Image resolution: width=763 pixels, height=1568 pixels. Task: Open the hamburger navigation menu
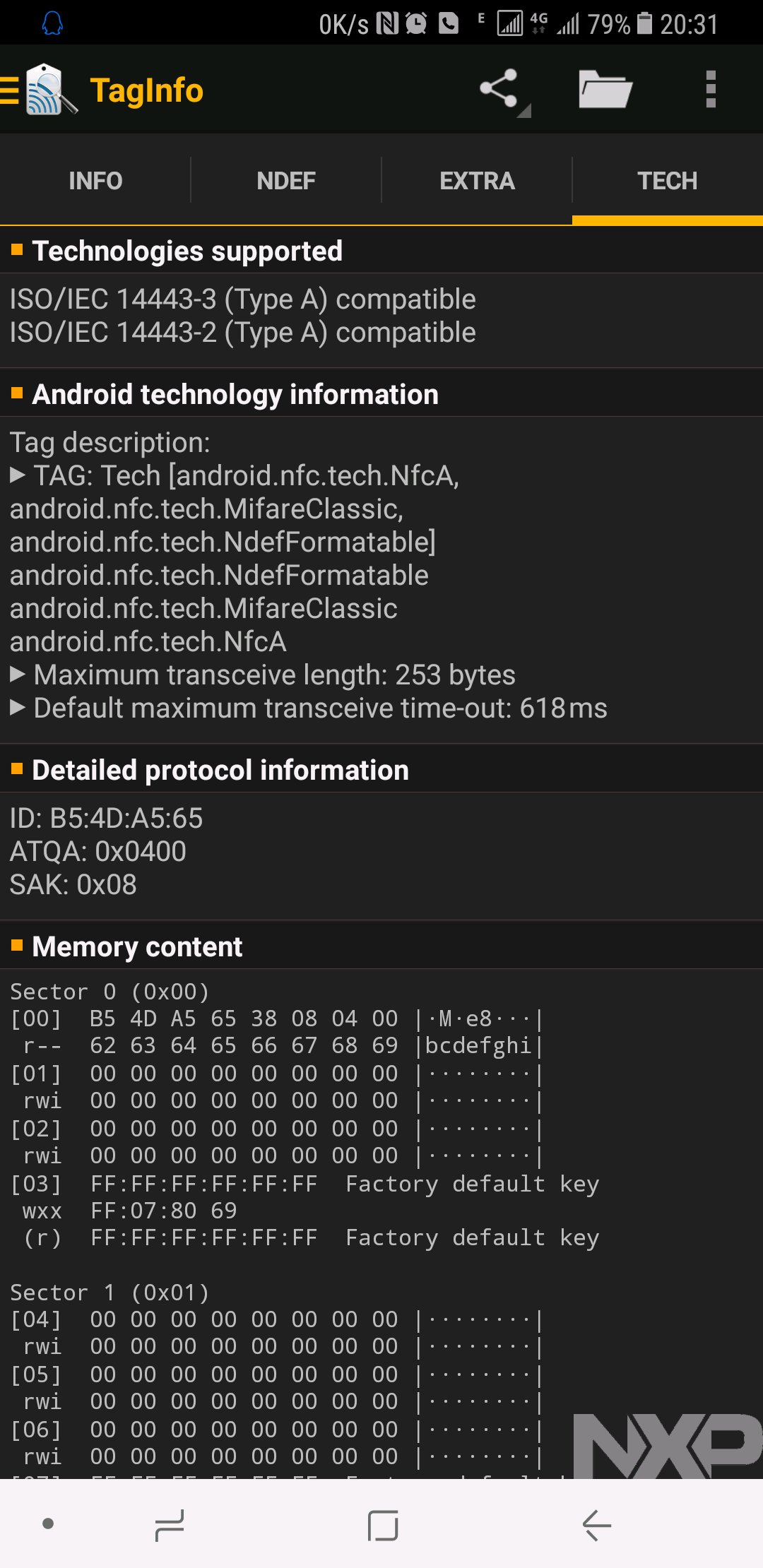(x=10, y=90)
